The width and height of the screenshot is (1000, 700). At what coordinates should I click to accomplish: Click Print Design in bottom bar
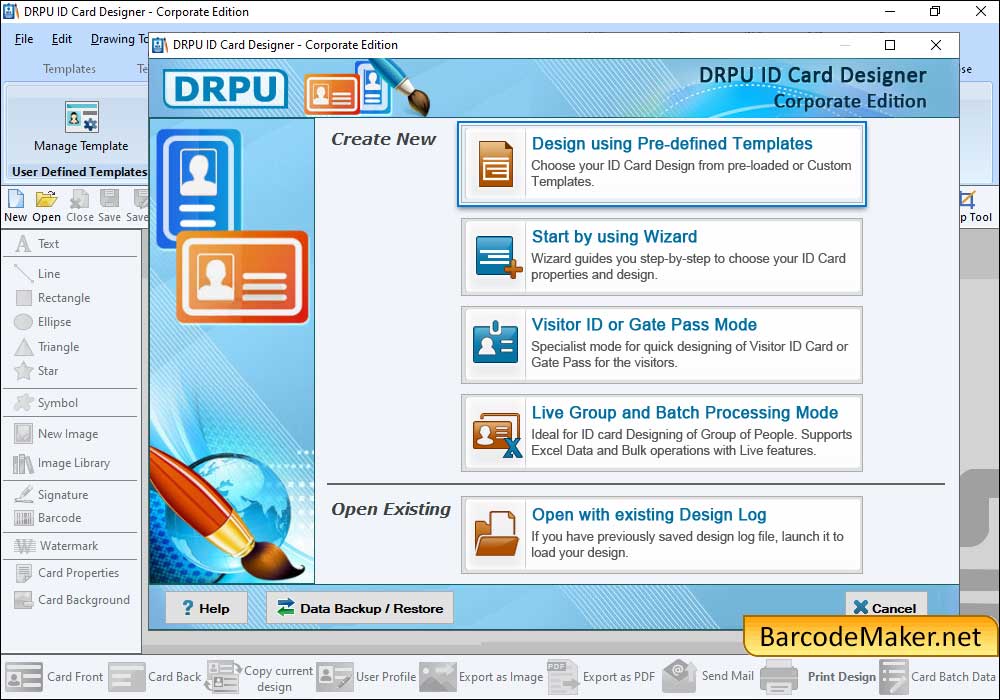click(819, 676)
